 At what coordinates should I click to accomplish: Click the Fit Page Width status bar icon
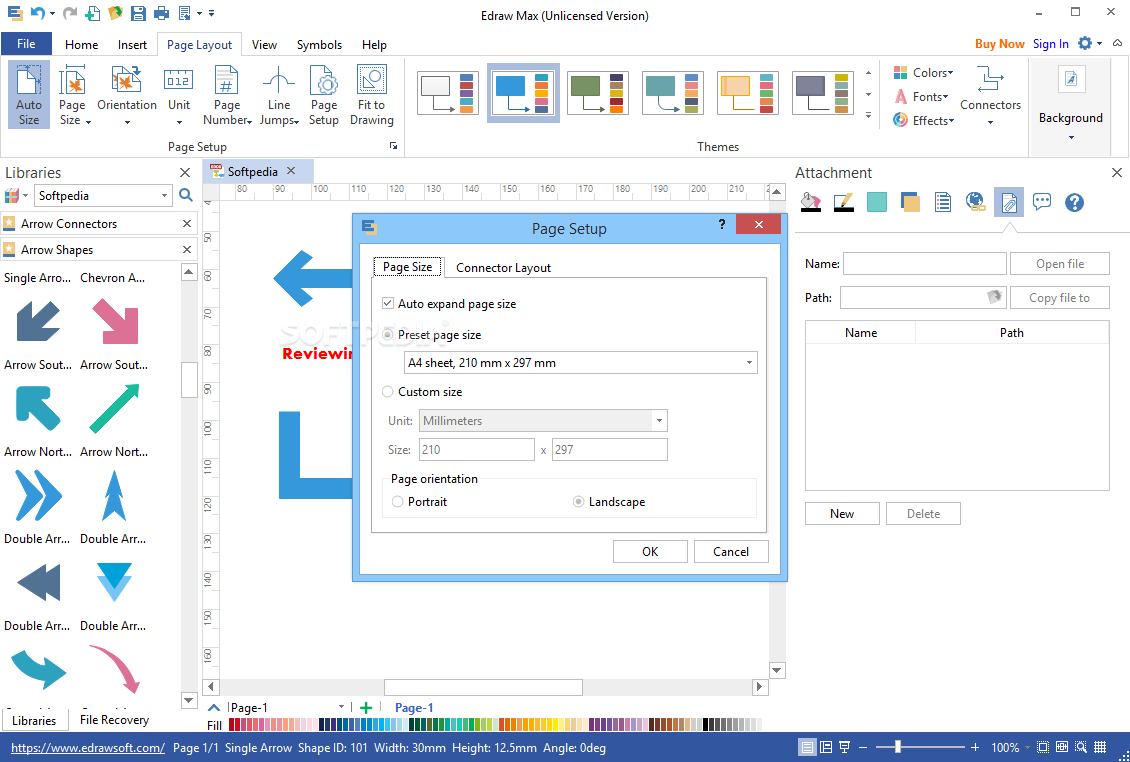[1062, 747]
